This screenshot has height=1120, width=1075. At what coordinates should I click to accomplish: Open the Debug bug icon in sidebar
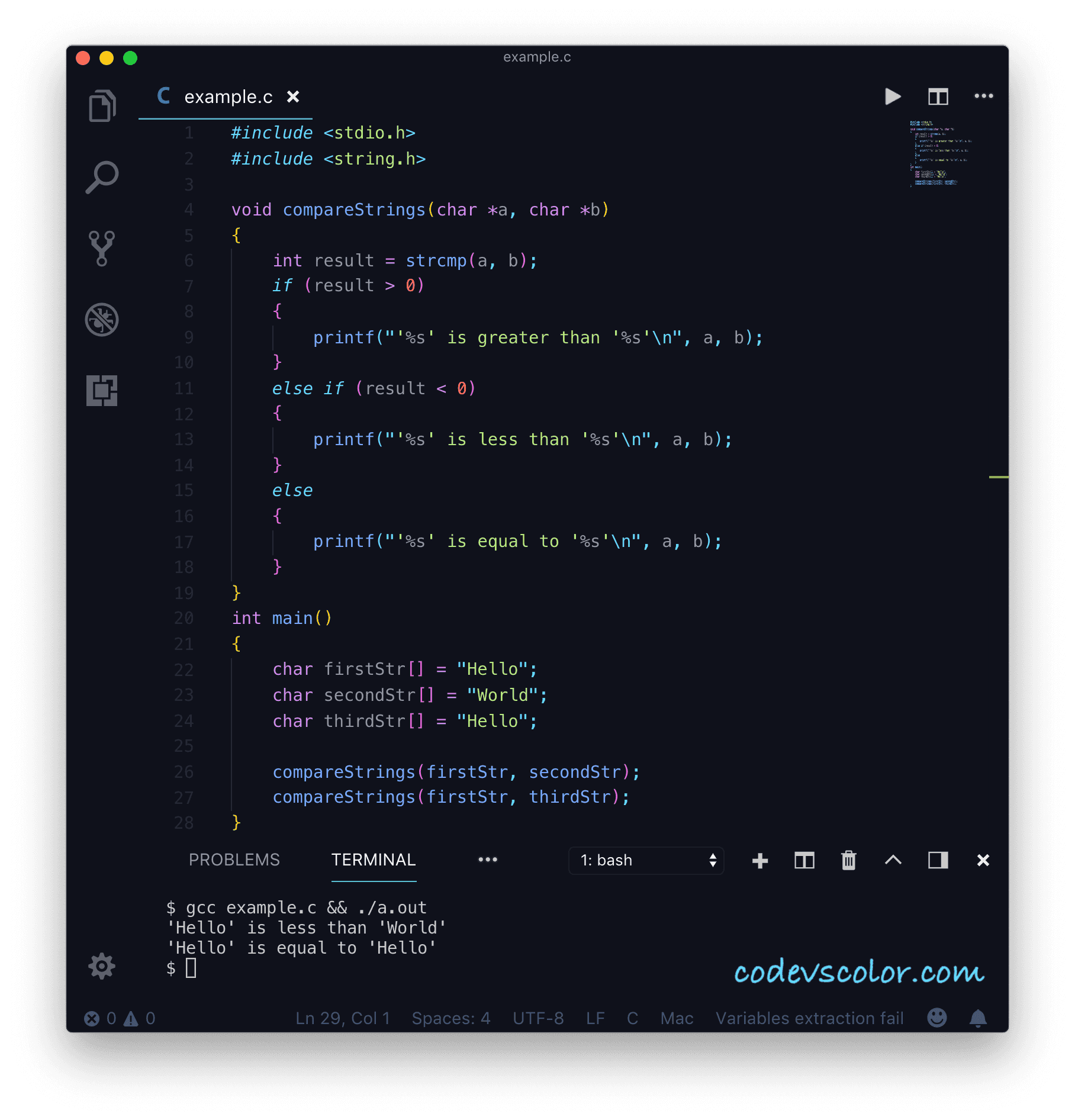102,320
